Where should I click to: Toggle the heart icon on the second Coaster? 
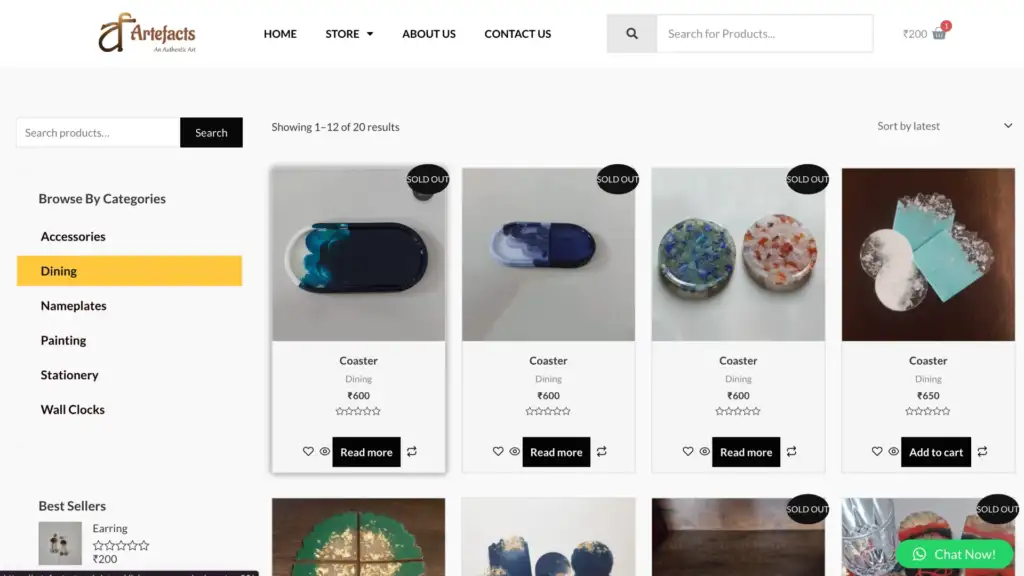tap(499, 451)
